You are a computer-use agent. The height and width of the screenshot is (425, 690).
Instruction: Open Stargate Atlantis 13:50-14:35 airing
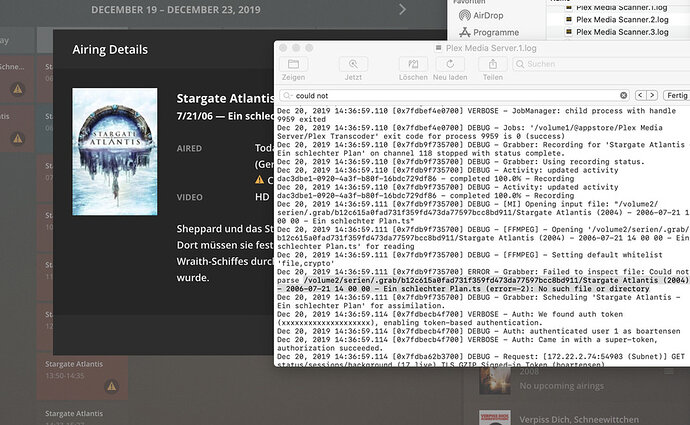point(82,376)
